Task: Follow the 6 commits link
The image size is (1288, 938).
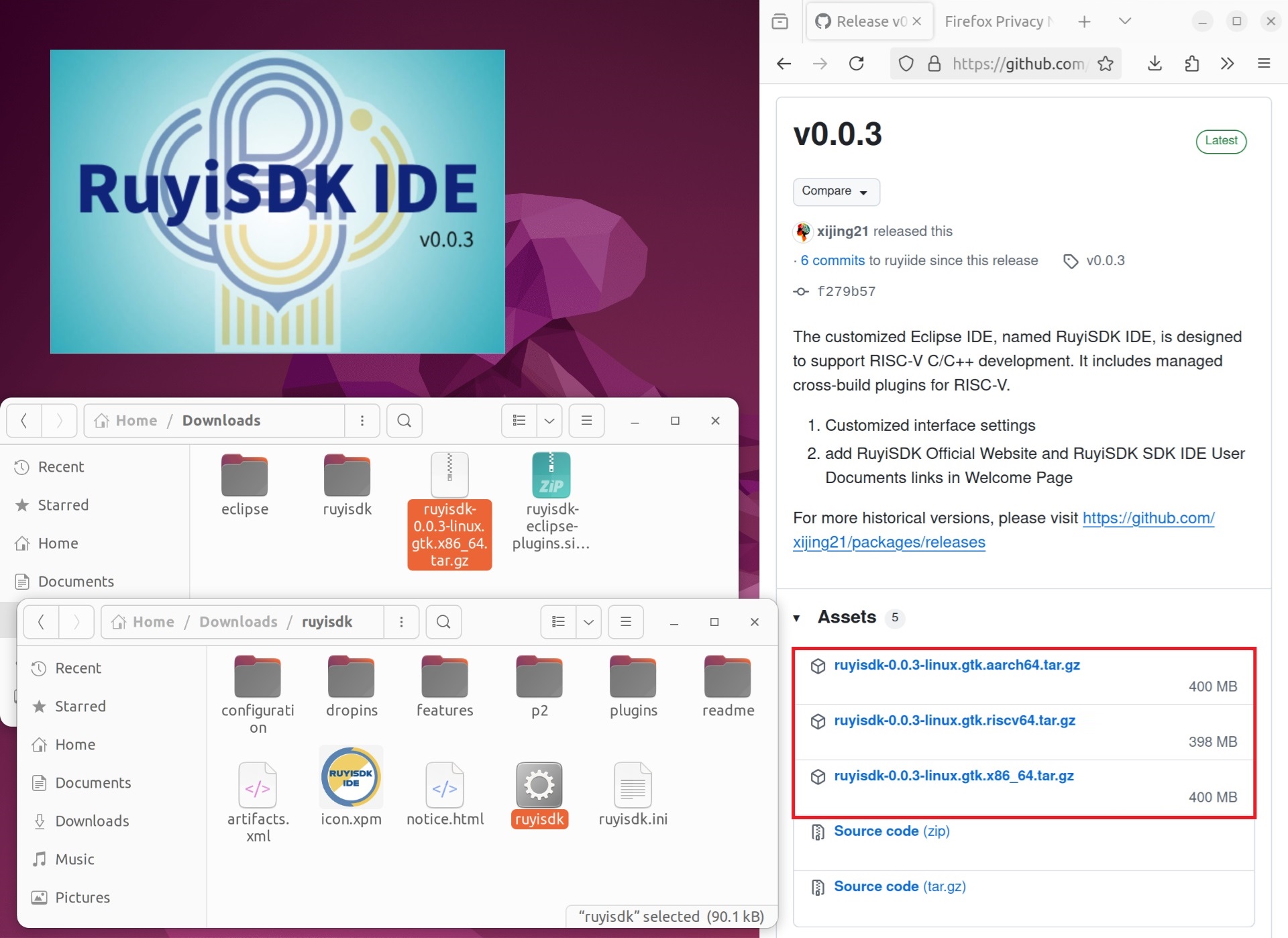Action: pyautogui.click(x=832, y=260)
